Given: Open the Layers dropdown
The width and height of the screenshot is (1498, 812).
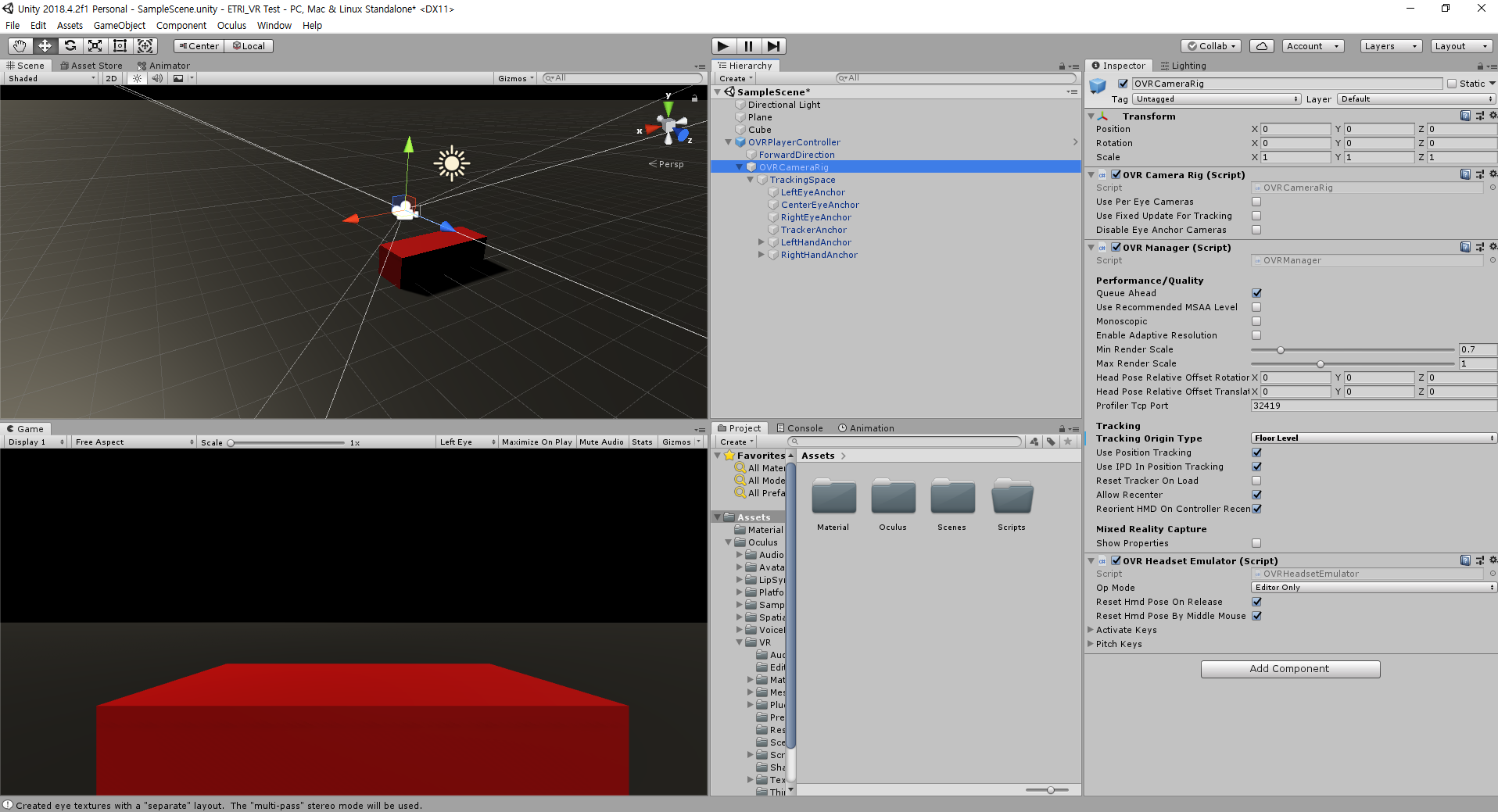Looking at the screenshot, I should (x=1390, y=46).
